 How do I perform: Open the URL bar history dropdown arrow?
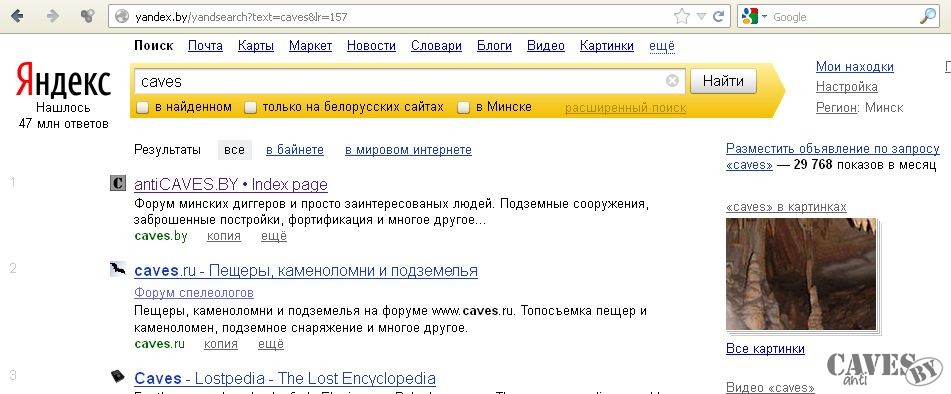click(701, 17)
